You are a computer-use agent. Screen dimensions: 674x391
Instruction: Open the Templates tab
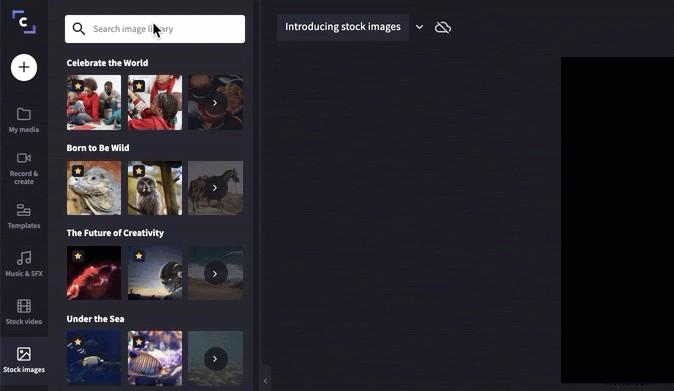coord(24,216)
